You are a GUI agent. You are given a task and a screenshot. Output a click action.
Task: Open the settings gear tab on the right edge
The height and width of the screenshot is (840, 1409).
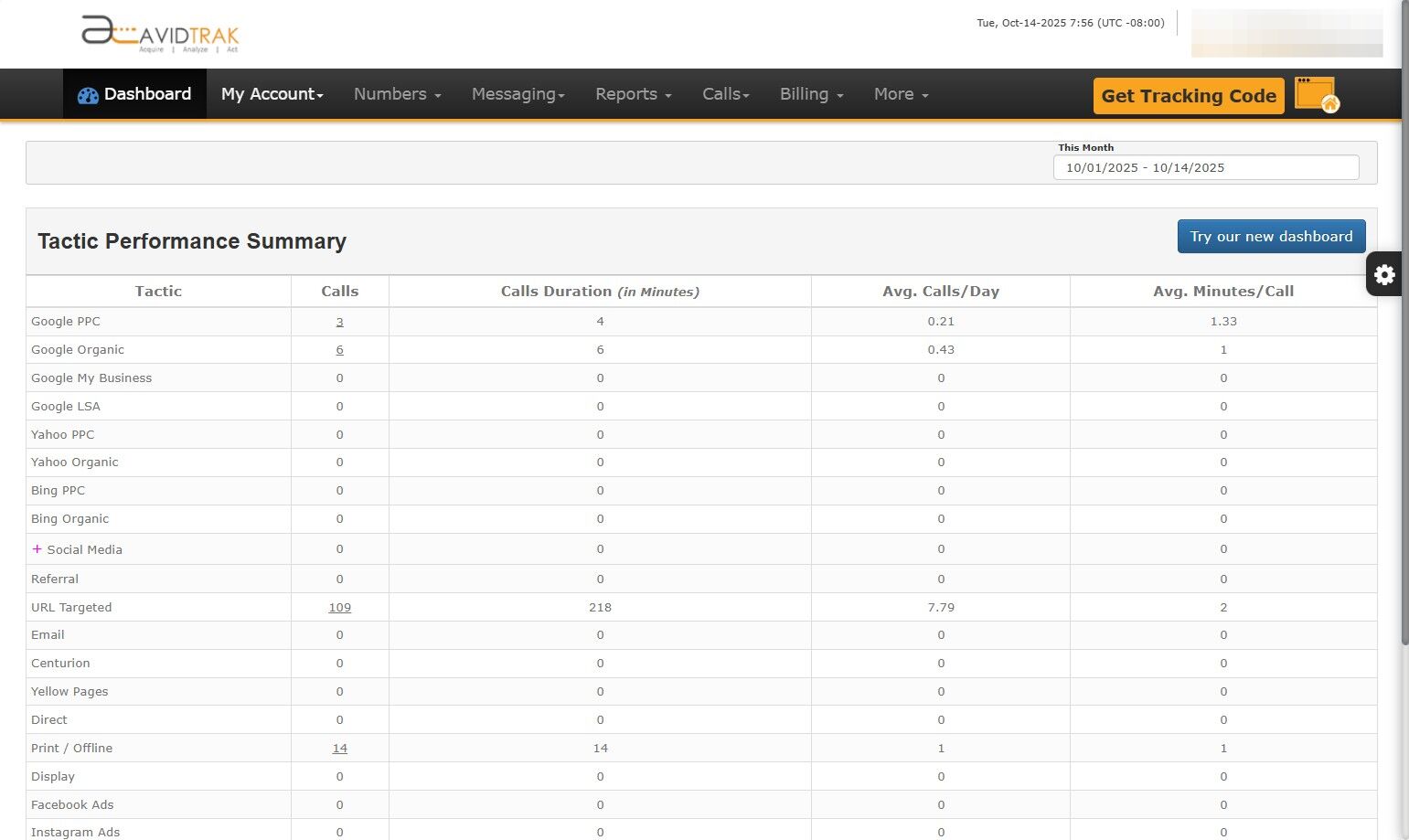tap(1383, 273)
